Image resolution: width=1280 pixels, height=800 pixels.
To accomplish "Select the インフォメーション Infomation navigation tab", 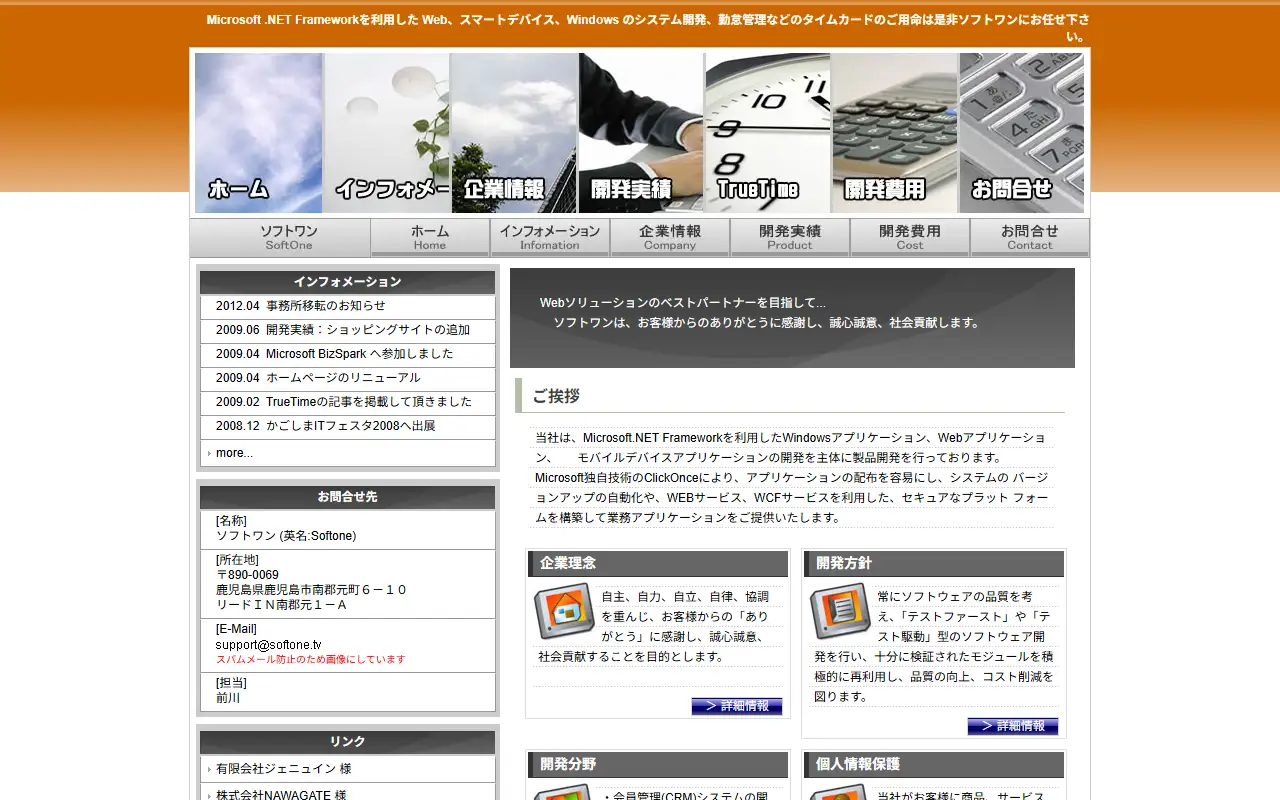I will pos(550,238).
